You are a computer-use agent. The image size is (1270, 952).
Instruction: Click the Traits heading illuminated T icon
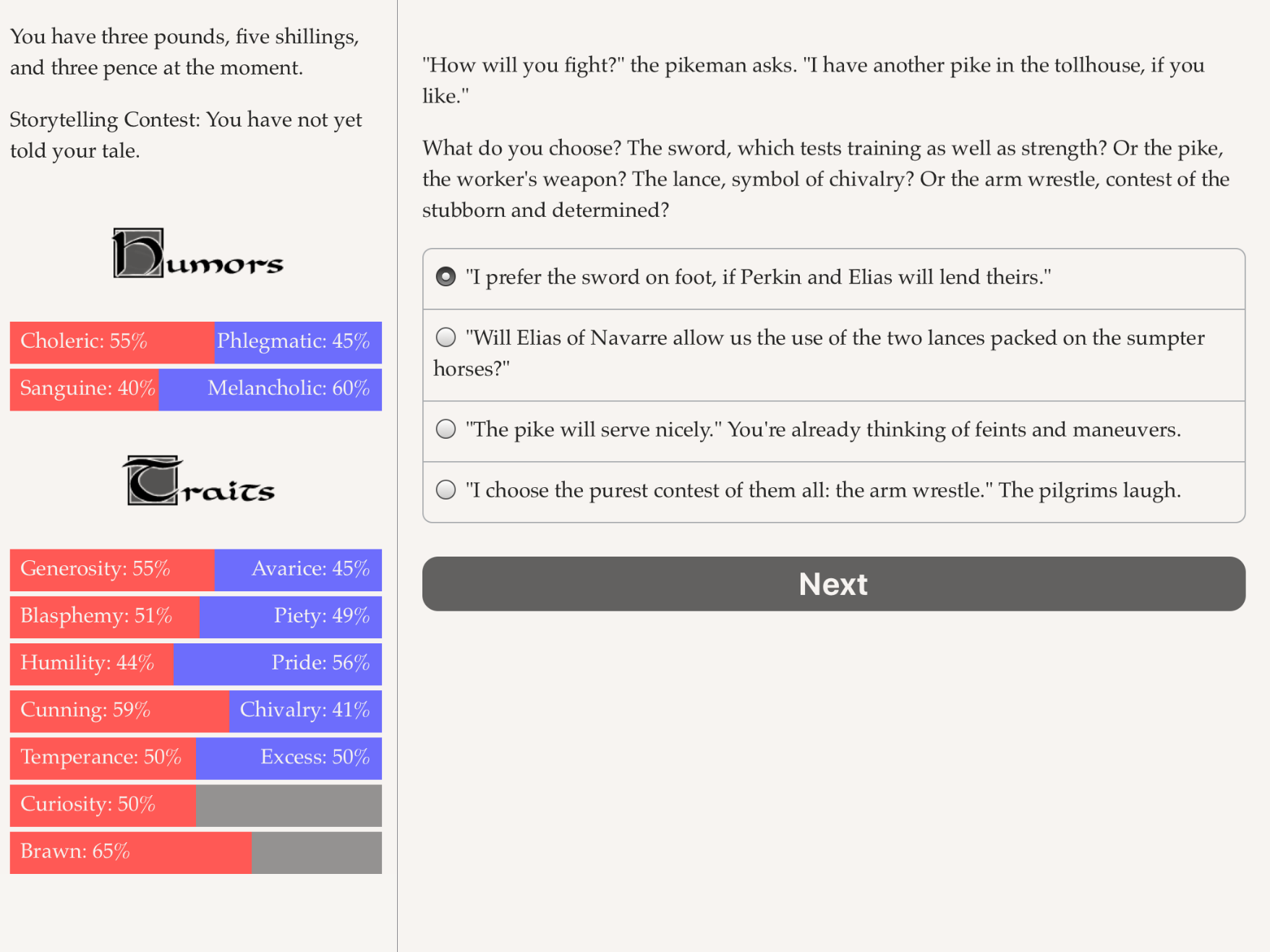click(x=152, y=480)
